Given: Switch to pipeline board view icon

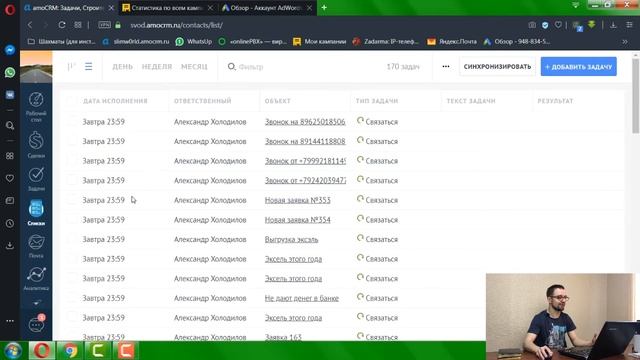Looking at the screenshot, I should pos(72,67).
